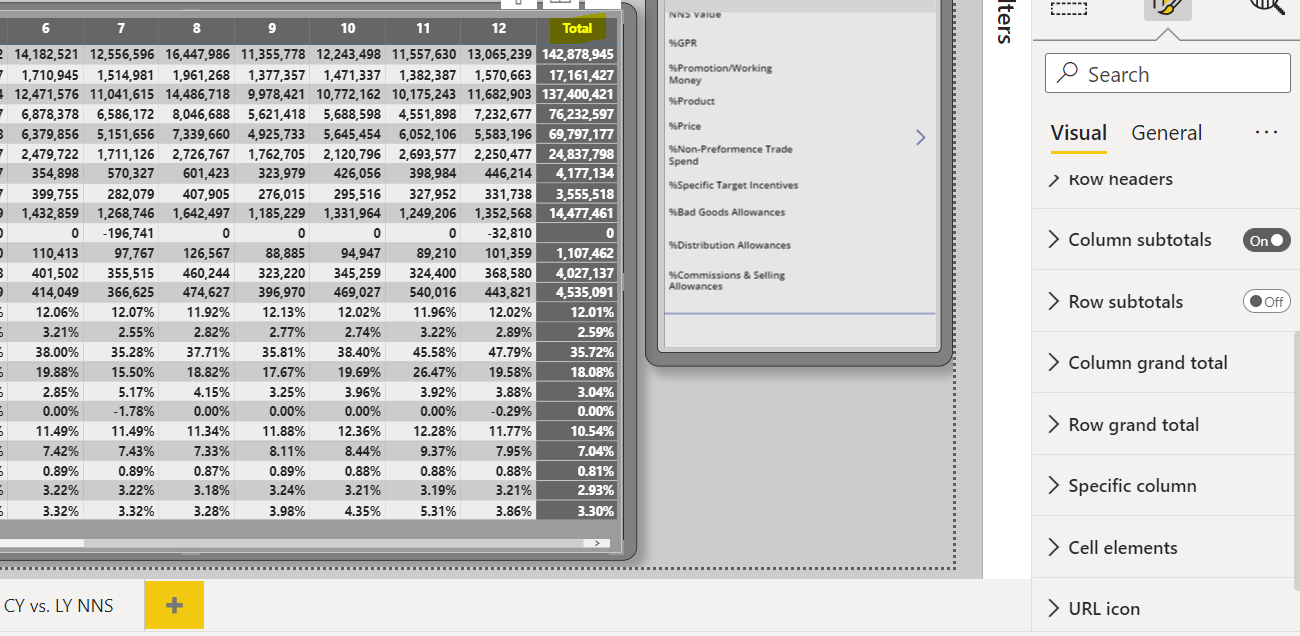Click total cell 10.54%
The width and height of the screenshot is (1300, 636).
tap(577, 431)
